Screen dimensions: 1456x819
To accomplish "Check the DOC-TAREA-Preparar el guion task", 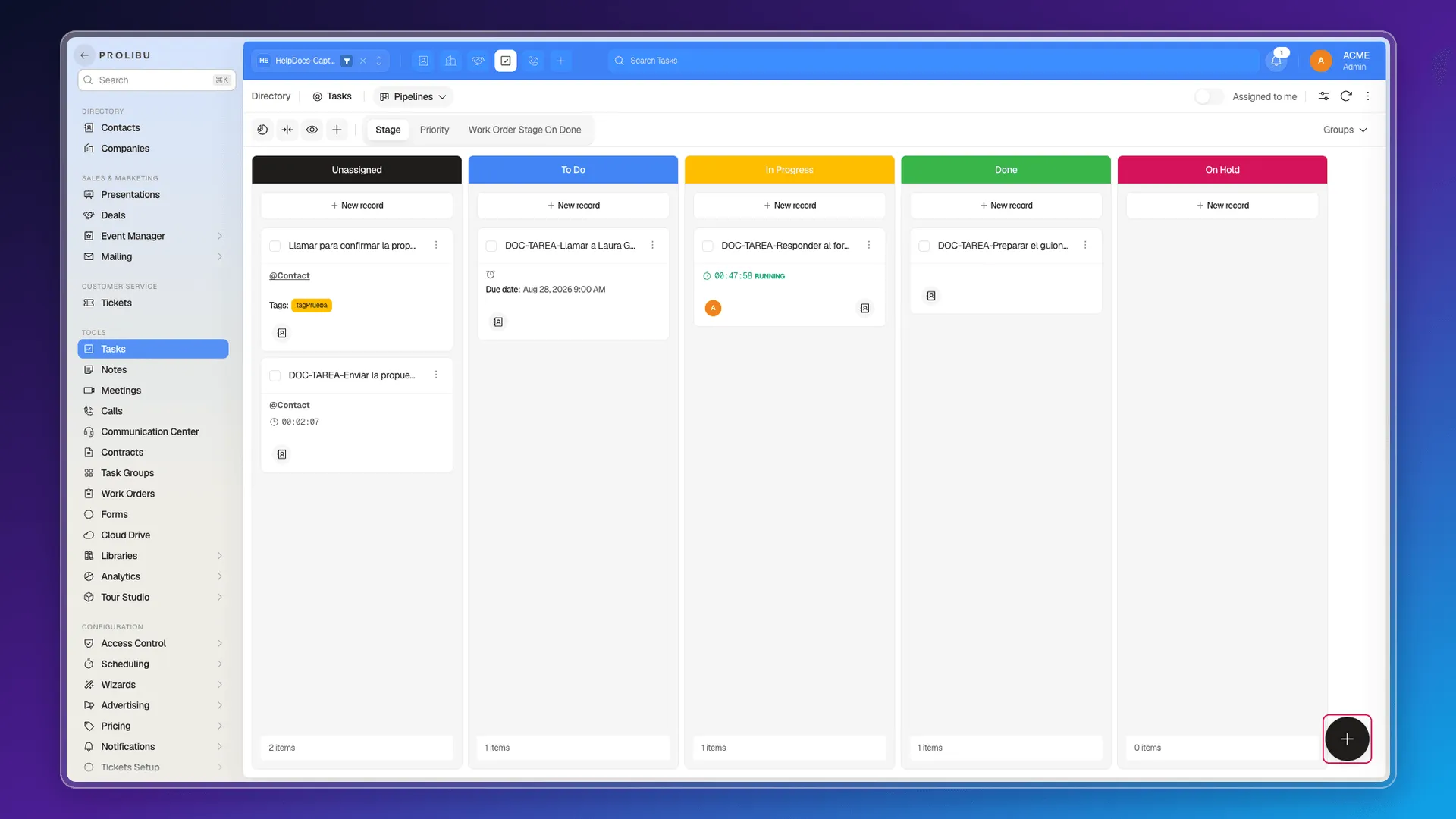I will pyautogui.click(x=924, y=246).
